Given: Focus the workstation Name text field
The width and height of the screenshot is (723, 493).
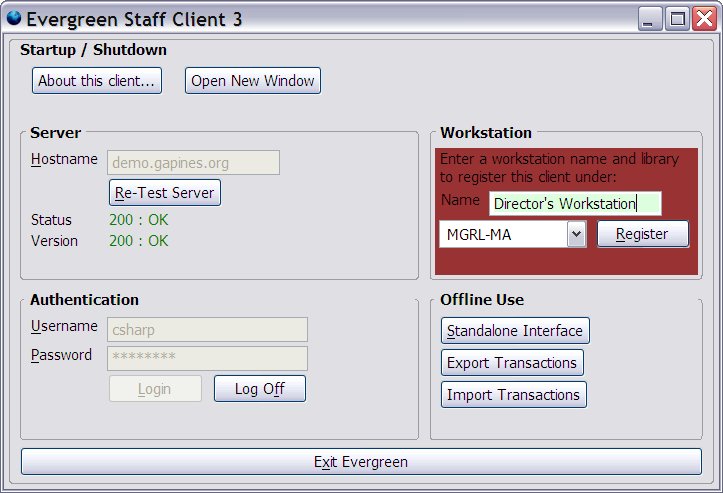Looking at the screenshot, I should coord(575,203).
